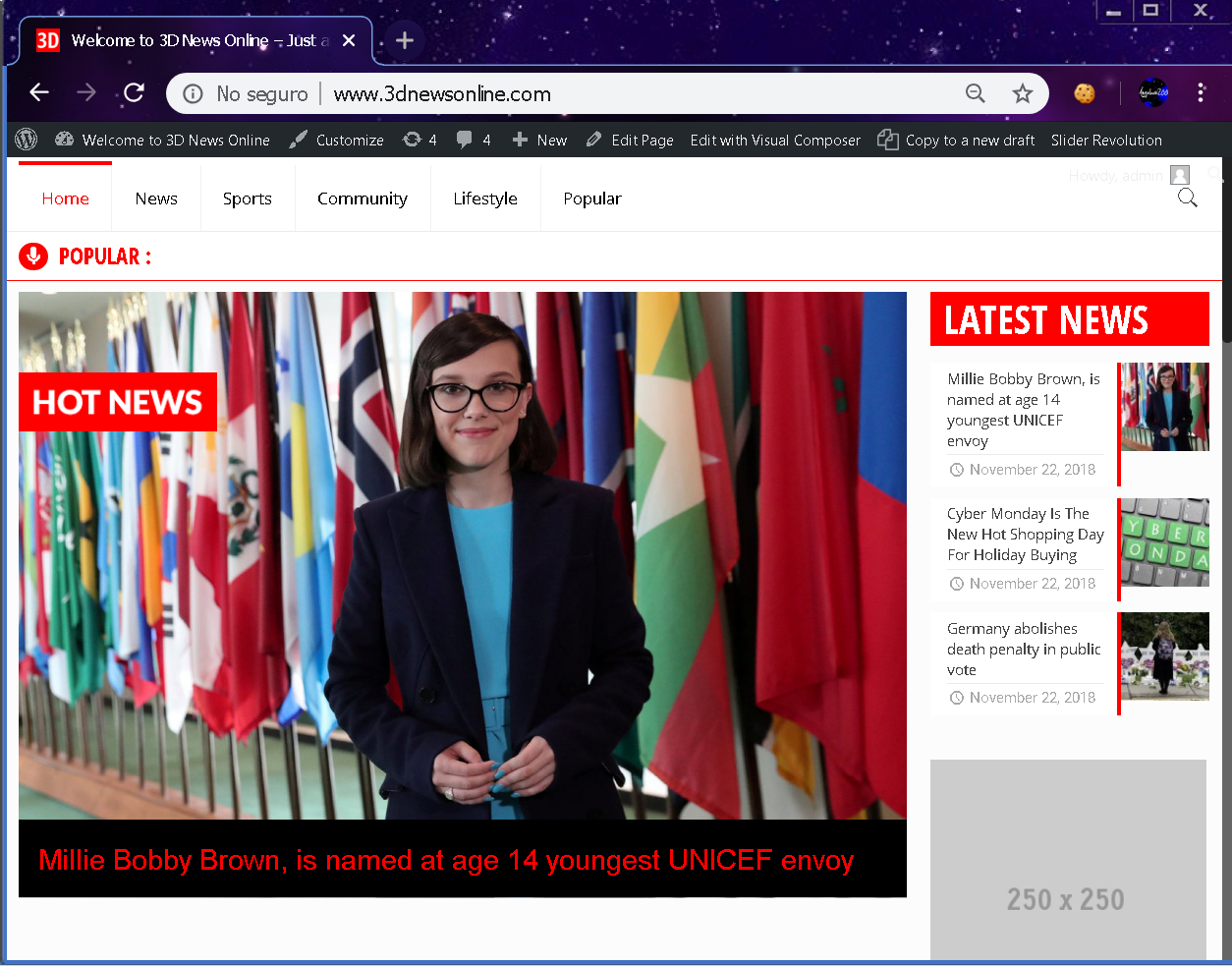Open the News menu item

click(x=156, y=199)
